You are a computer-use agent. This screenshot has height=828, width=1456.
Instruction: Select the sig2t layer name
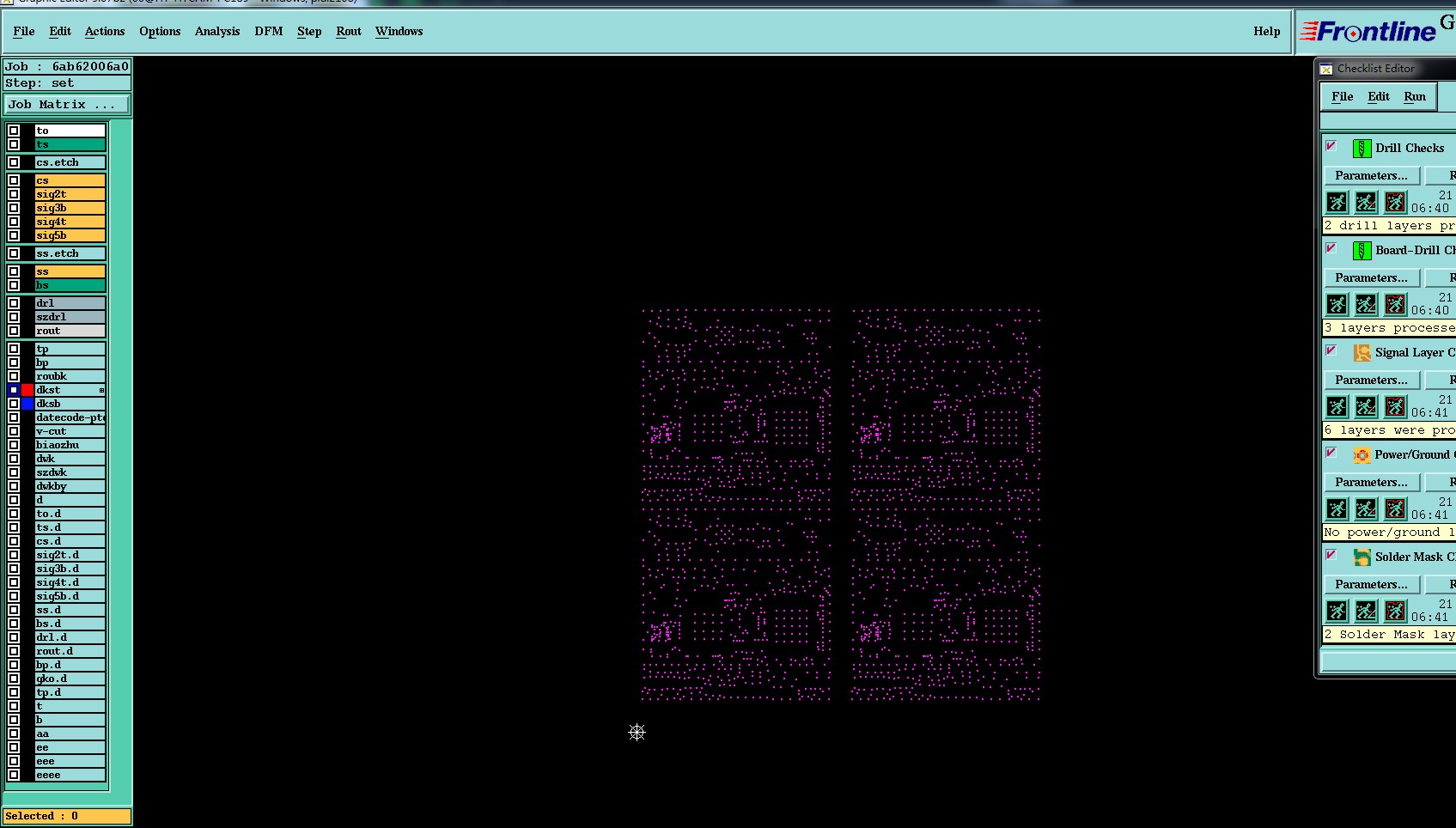click(x=70, y=194)
